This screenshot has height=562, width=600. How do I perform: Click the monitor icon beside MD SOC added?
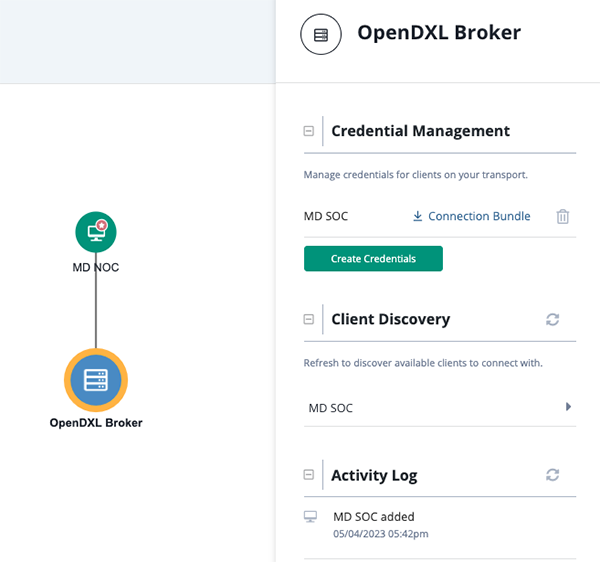click(x=310, y=516)
